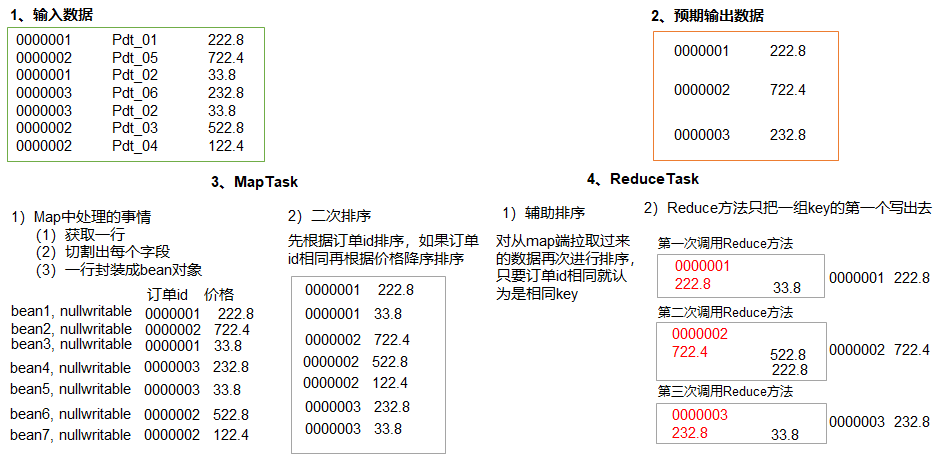This screenshot has width=941, height=454.
Task: Select Pdt_03 in the input data box
Action: tap(134, 128)
